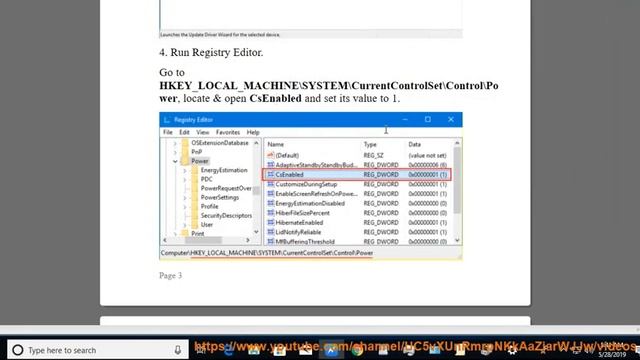
Task: Click tree pane scroll down arrow
Action: [x=256, y=232]
